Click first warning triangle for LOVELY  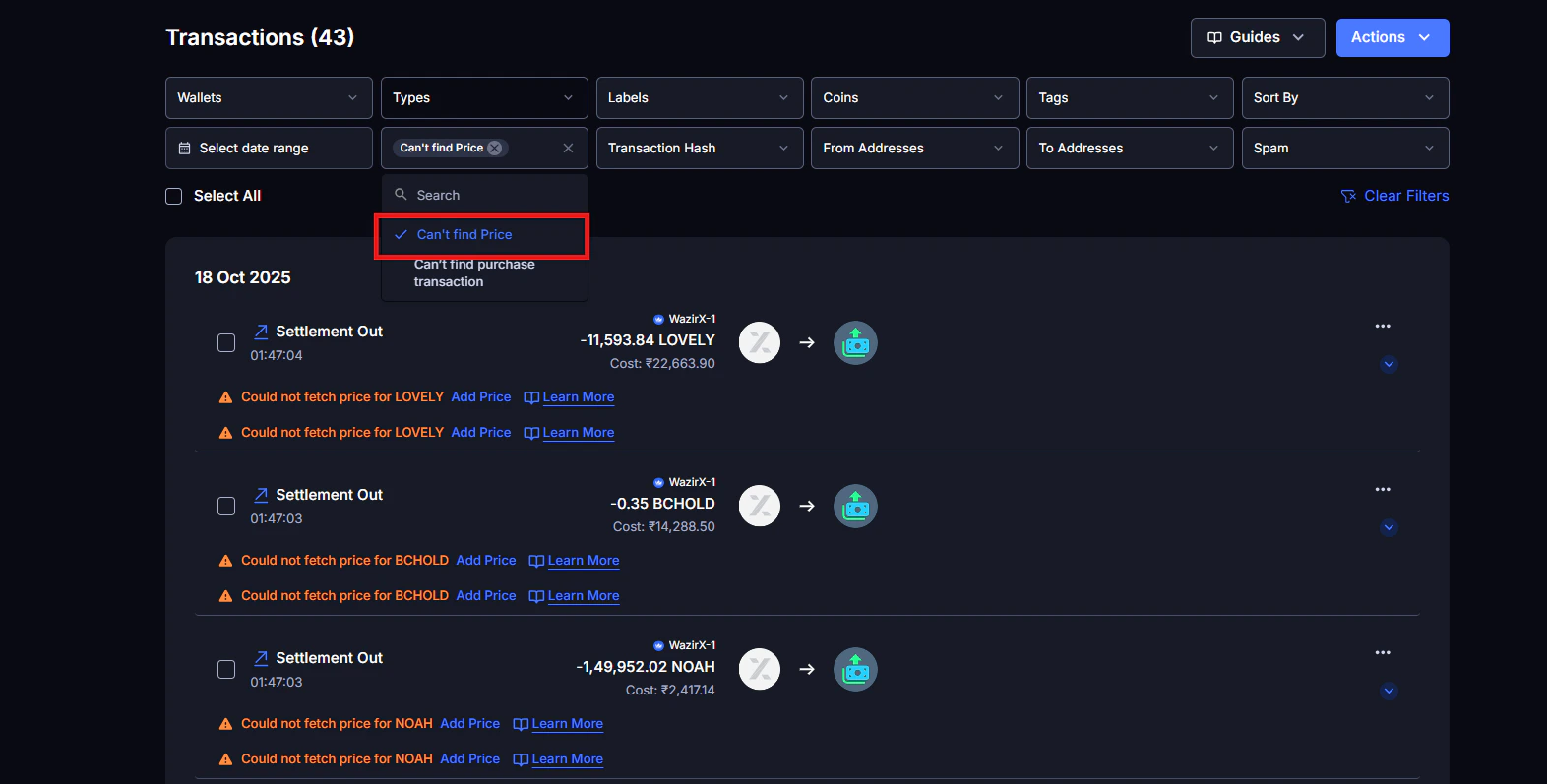(x=225, y=397)
